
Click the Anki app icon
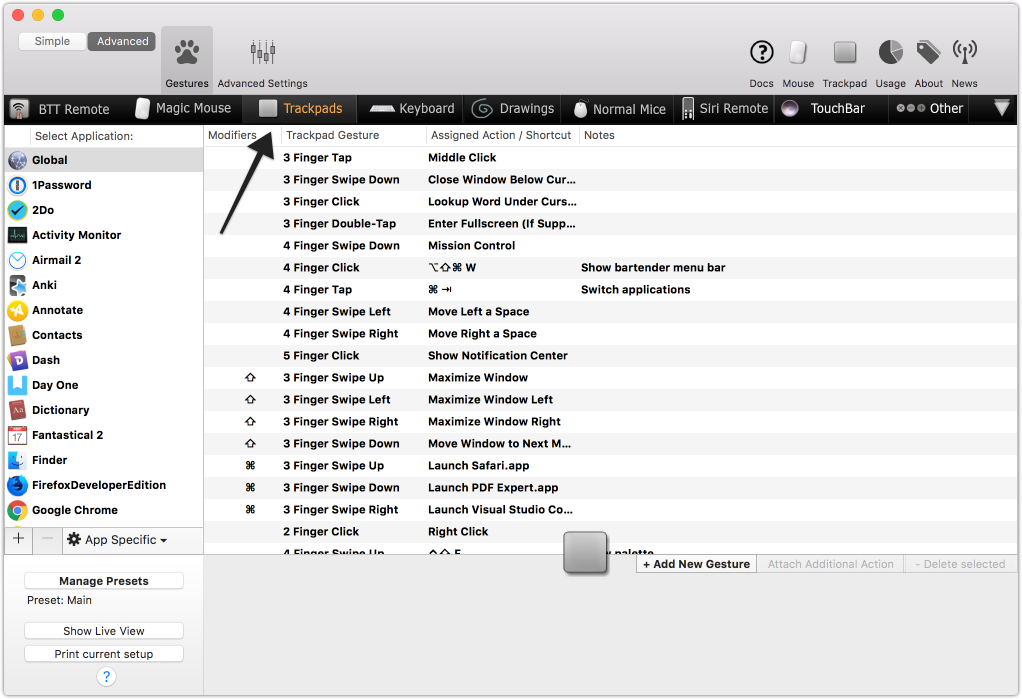[18, 285]
